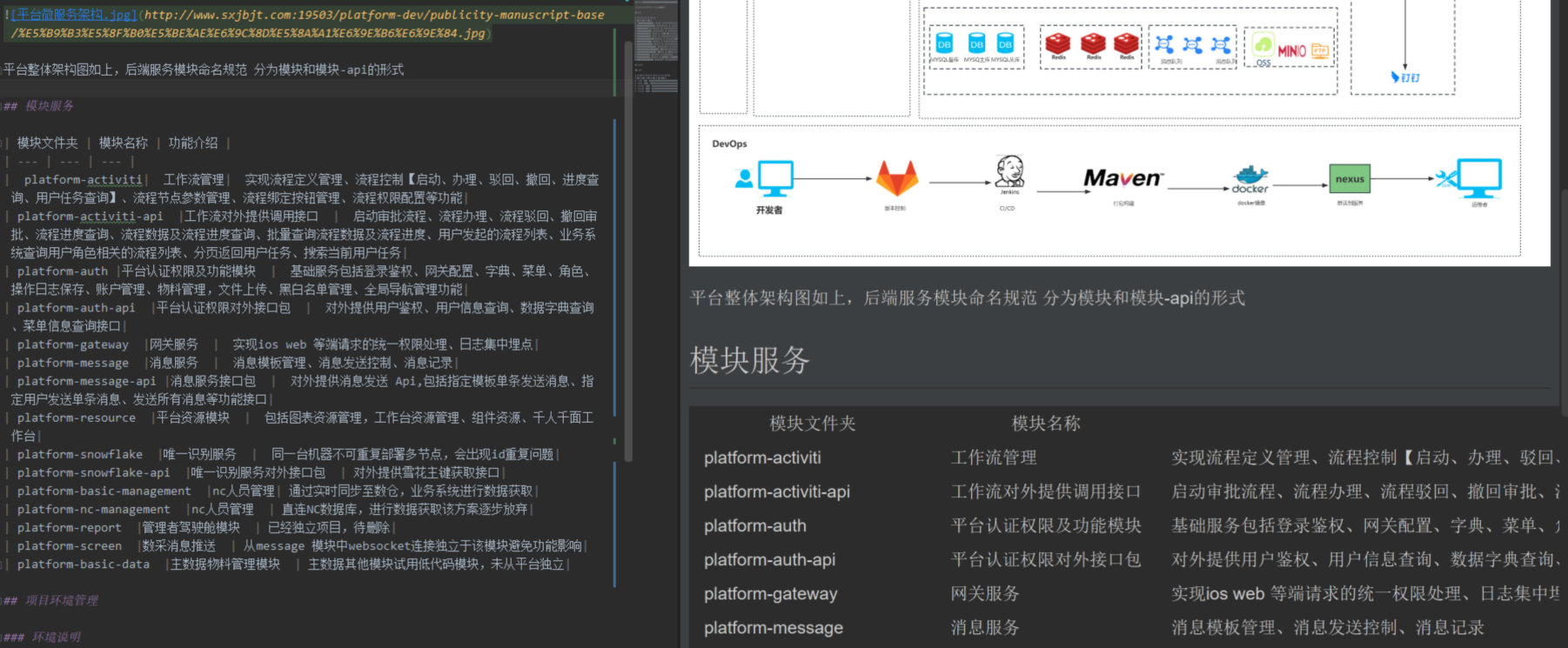The image size is (1568, 648).
Task: Click the green OSS cloud icon
Action: pos(1263,45)
